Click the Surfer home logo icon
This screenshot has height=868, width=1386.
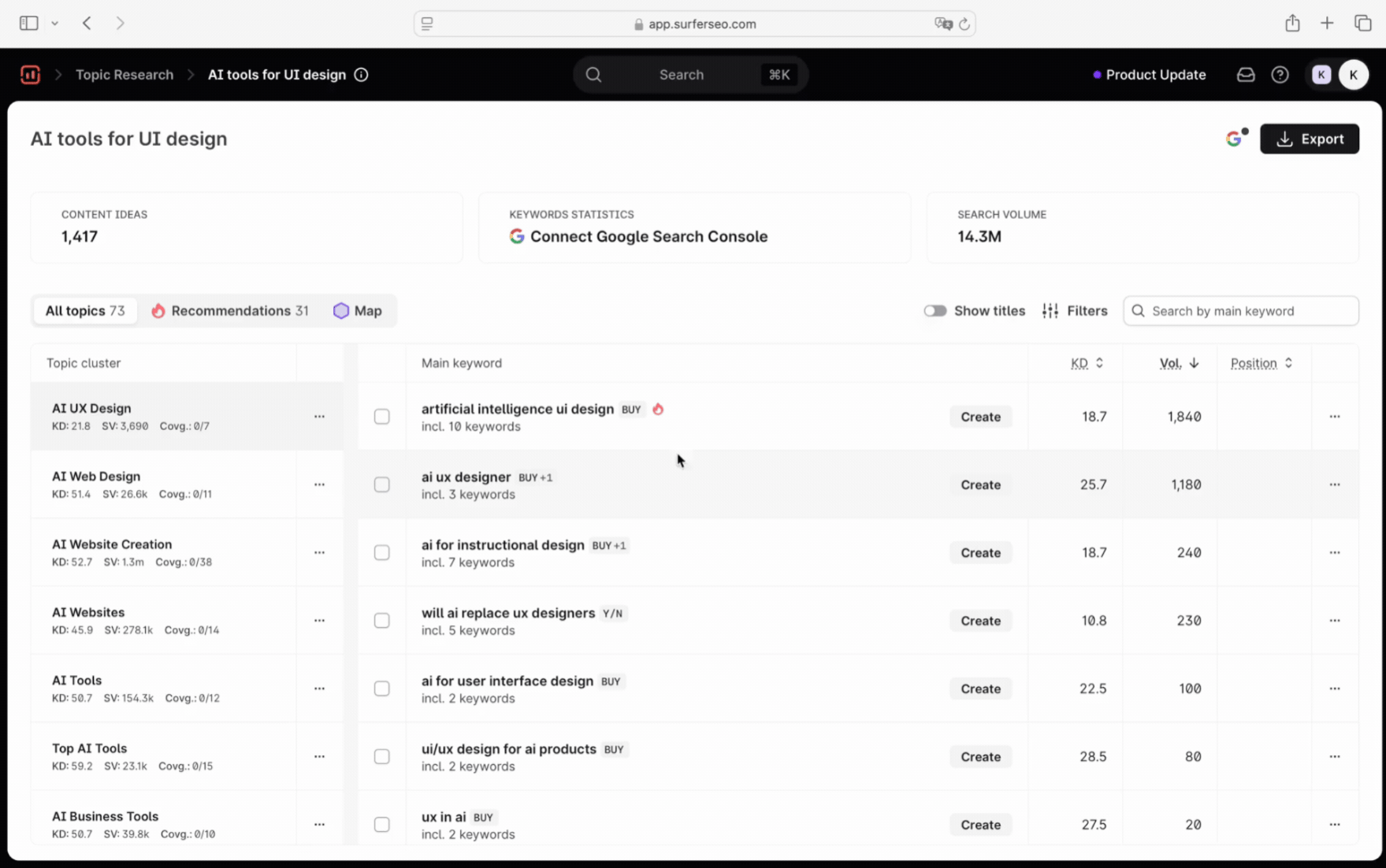(30, 75)
